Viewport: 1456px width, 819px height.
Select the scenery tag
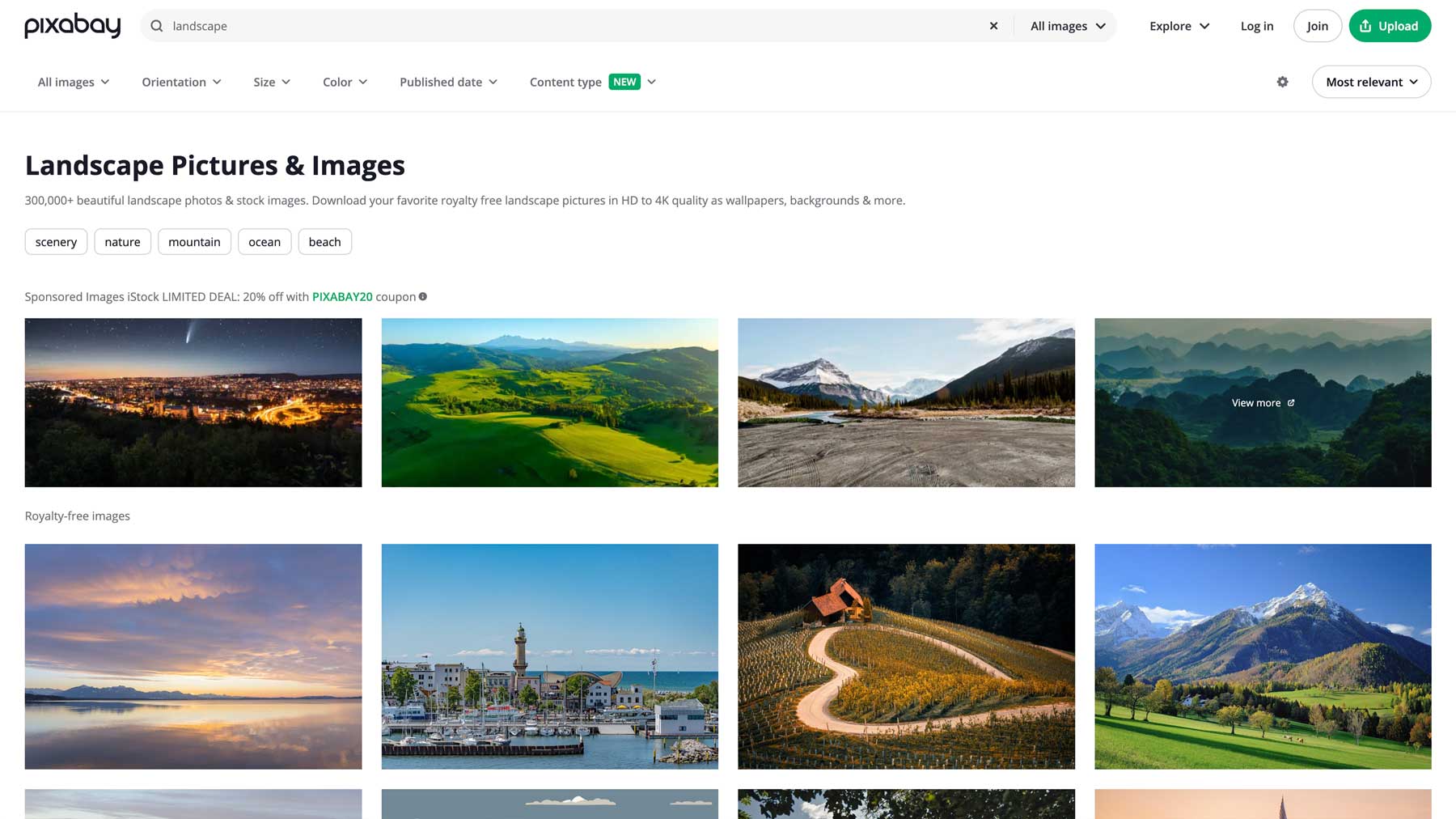coord(56,242)
